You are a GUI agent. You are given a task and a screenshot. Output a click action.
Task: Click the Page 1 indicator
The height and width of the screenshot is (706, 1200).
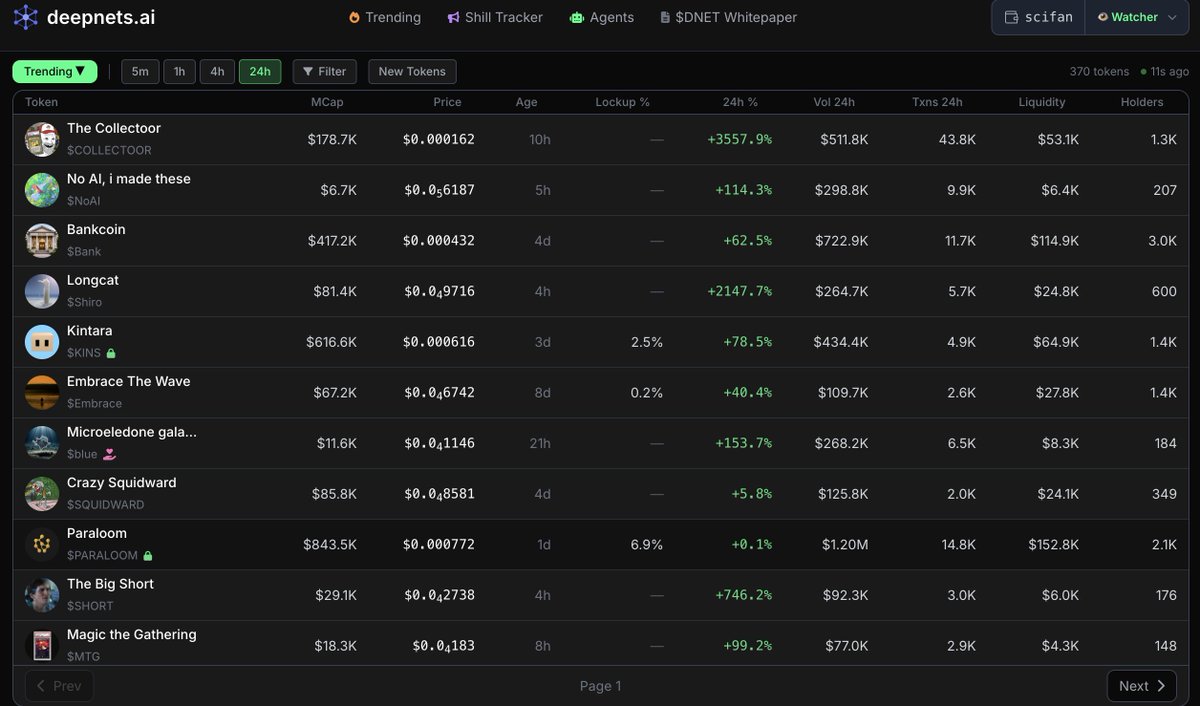point(600,686)
